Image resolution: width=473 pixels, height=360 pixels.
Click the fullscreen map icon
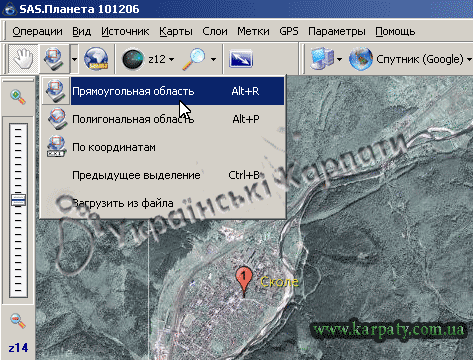(x=241, y=59)
